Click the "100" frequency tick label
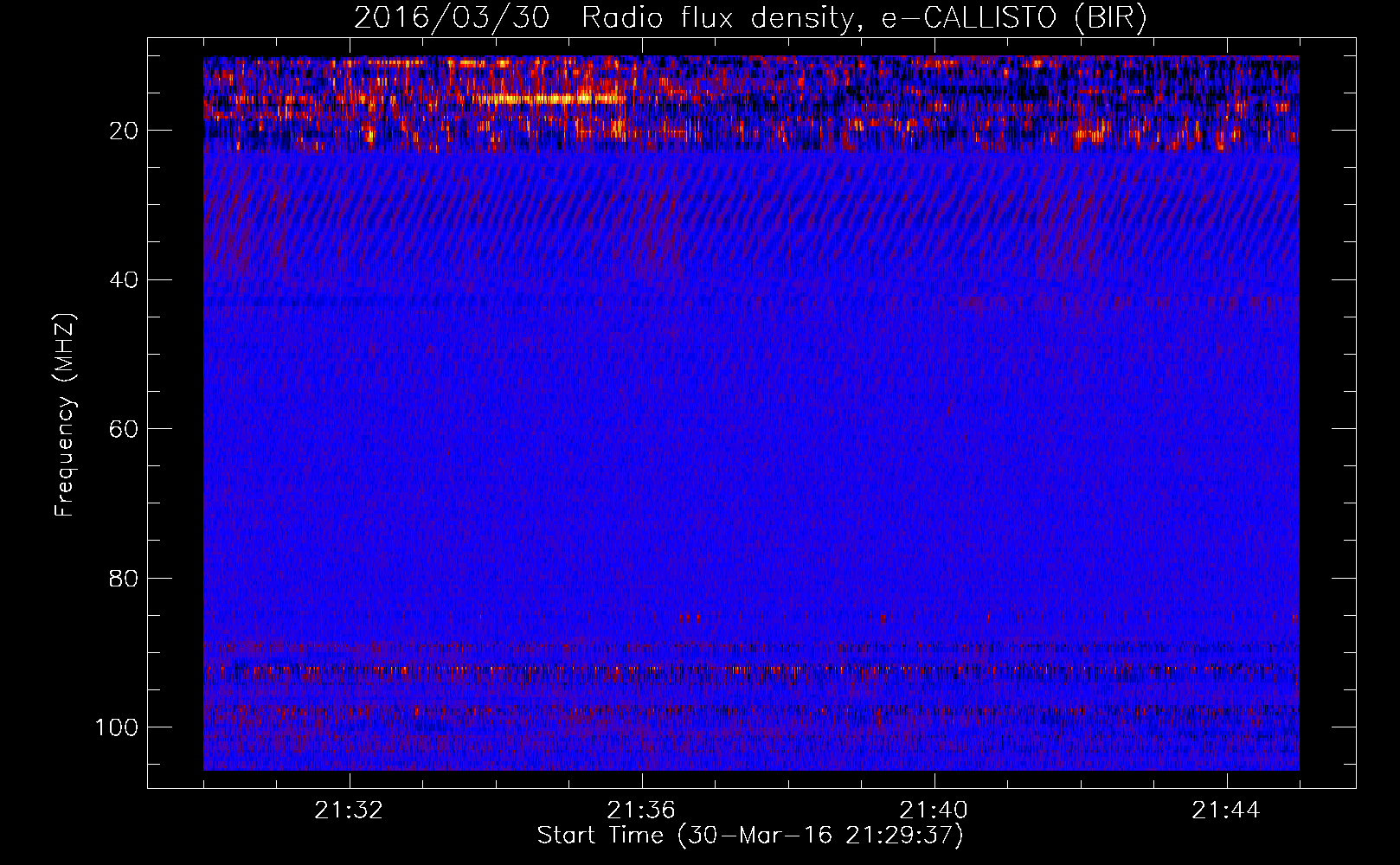 [x=117, y=727]
